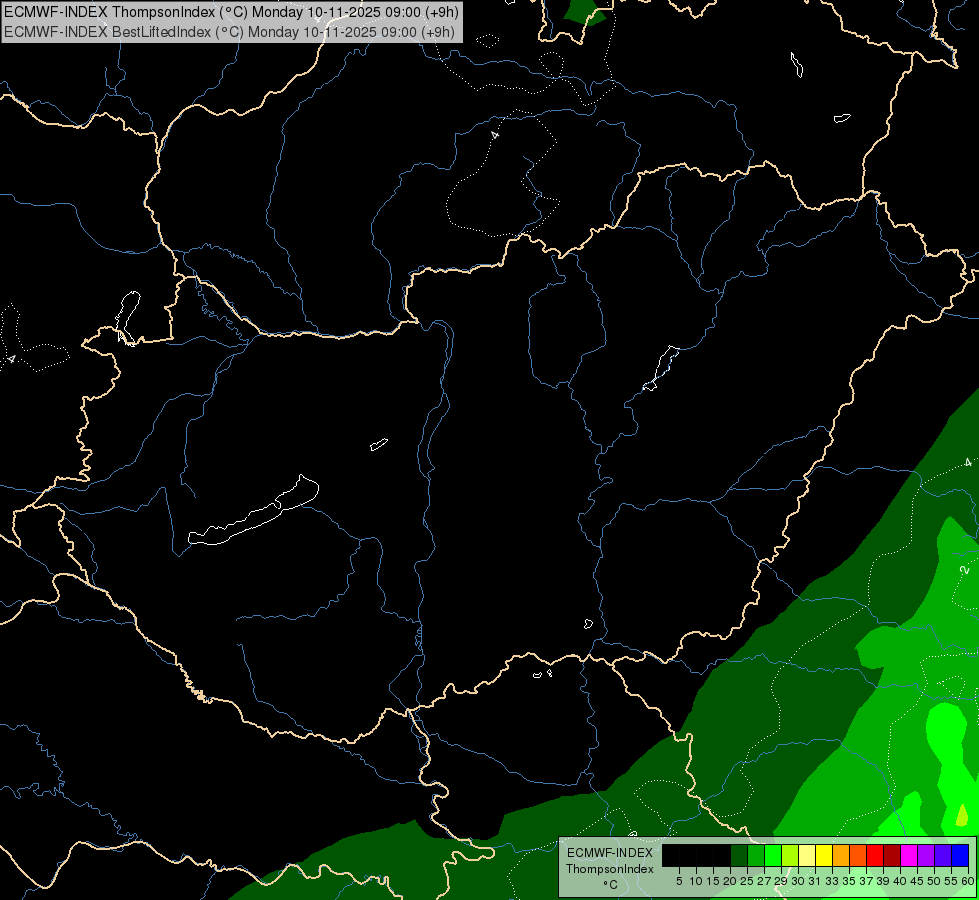Image resolution: width=979 pixels, height=900 pixels.
Task: Click the legend value label 20
Action: pyautogui.click(x=730, y=881)
